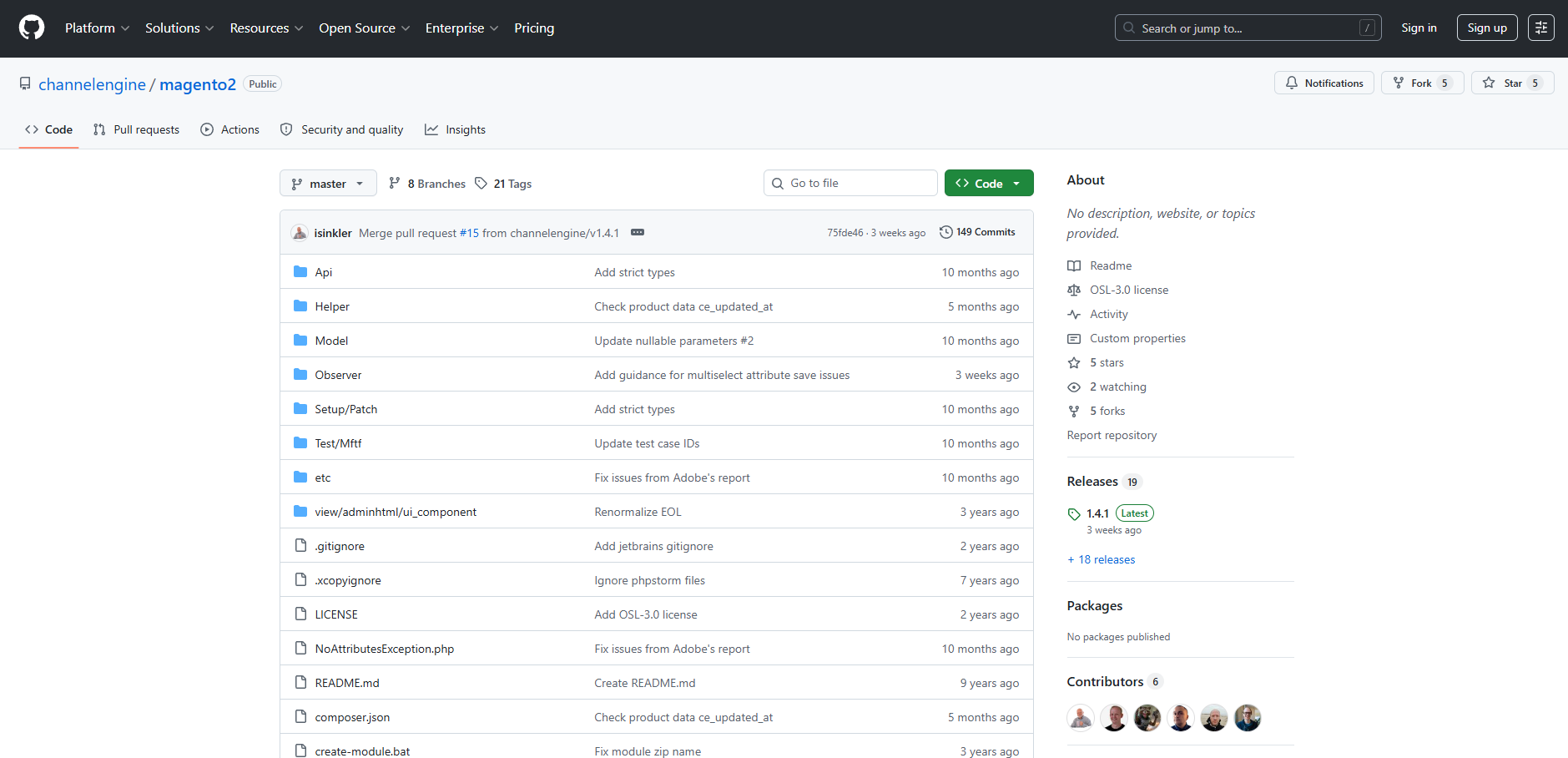Click the eye icon beside 2 watching
Screen dimensions: 1568x758
pyautogui.click(x=1074, y=387)
